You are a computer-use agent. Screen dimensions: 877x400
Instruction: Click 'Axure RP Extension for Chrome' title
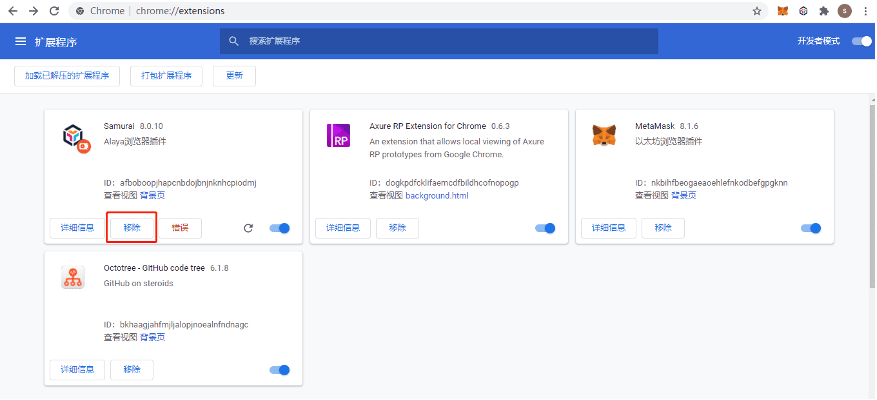(x=428, y=126)
